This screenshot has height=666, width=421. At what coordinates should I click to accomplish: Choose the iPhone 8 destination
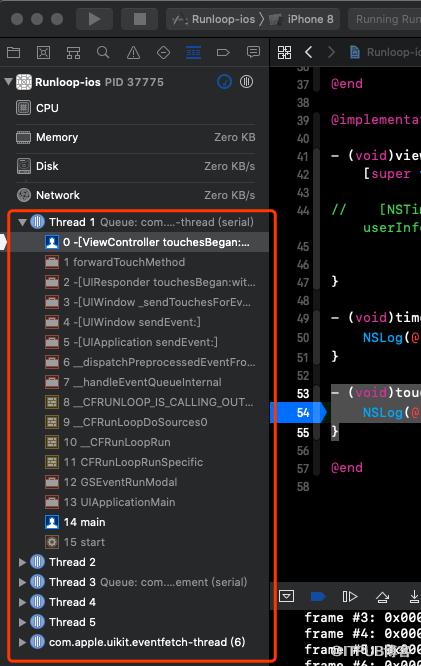point(302,19)
